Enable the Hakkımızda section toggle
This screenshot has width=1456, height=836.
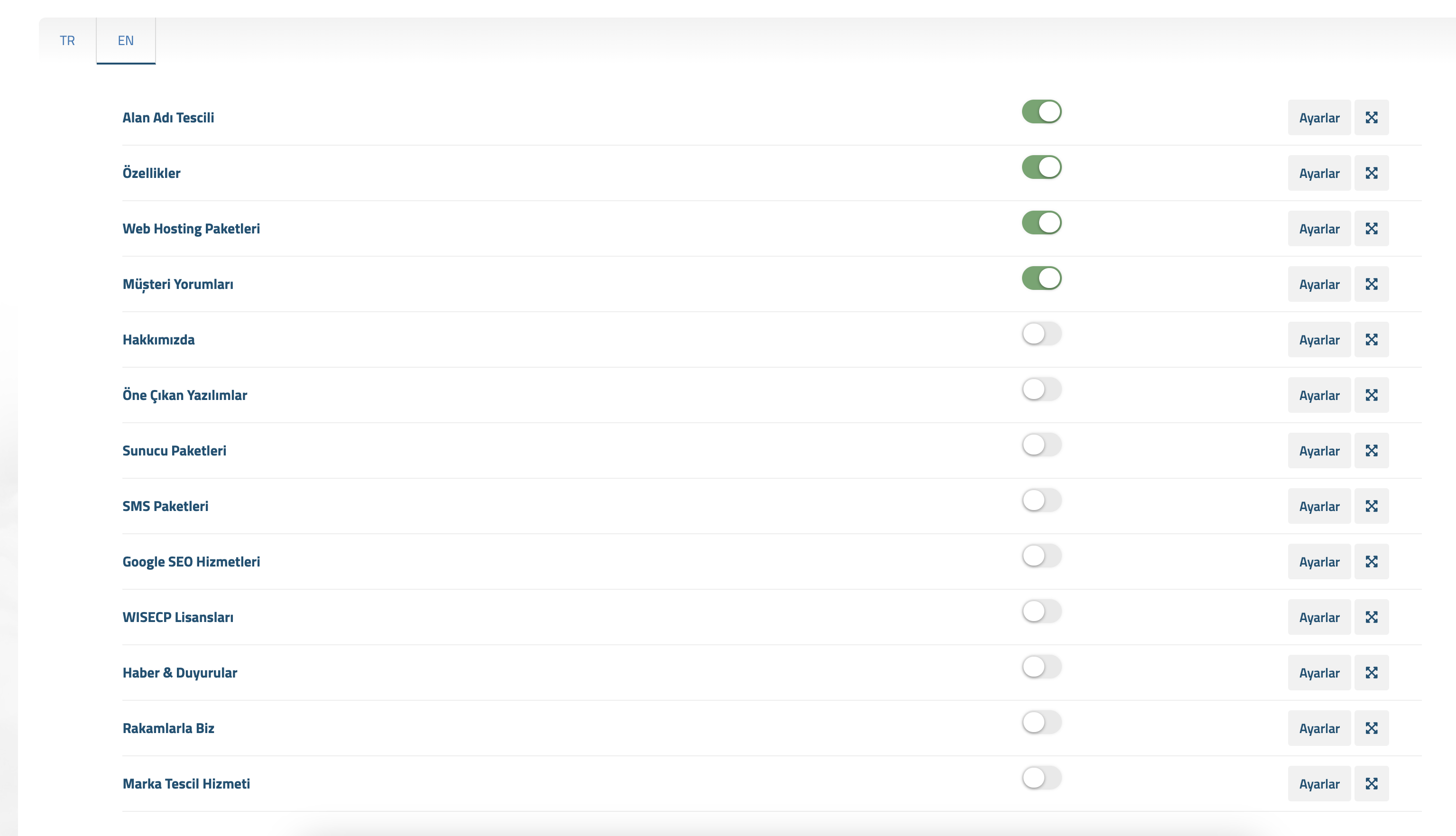(1041, 334)
